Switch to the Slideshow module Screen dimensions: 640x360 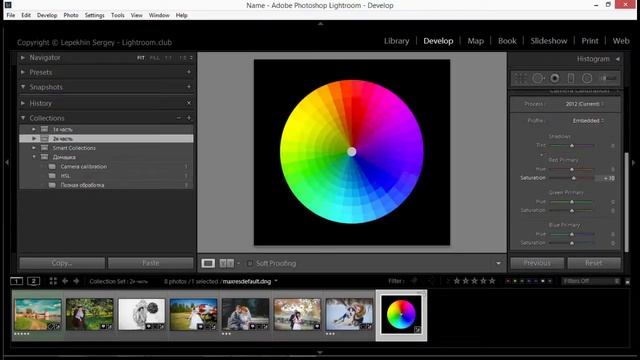click(x=549, y=41)
